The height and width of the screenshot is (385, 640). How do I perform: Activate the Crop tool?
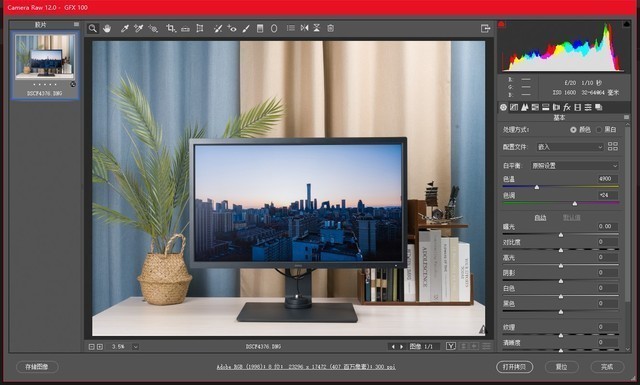pos(171,28)
